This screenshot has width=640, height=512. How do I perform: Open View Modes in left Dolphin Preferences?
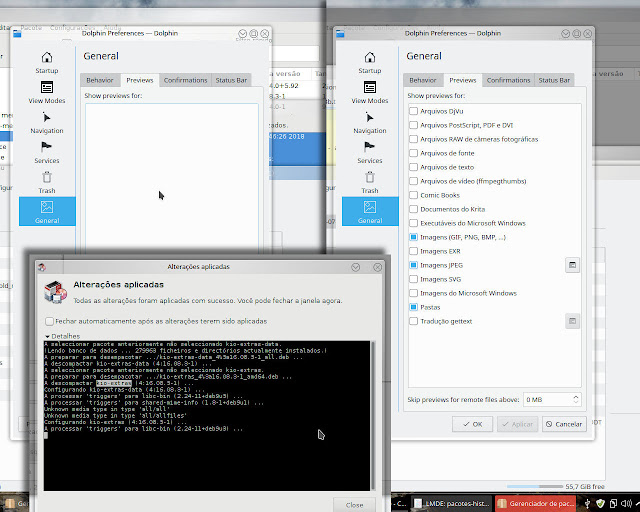pyautogui.click(x=47, y=92)
